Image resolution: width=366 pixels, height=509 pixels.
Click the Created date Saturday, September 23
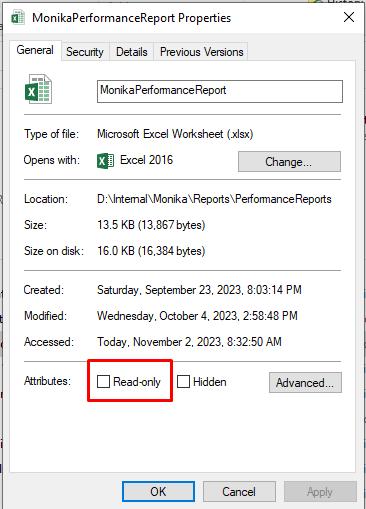(199, 290)
